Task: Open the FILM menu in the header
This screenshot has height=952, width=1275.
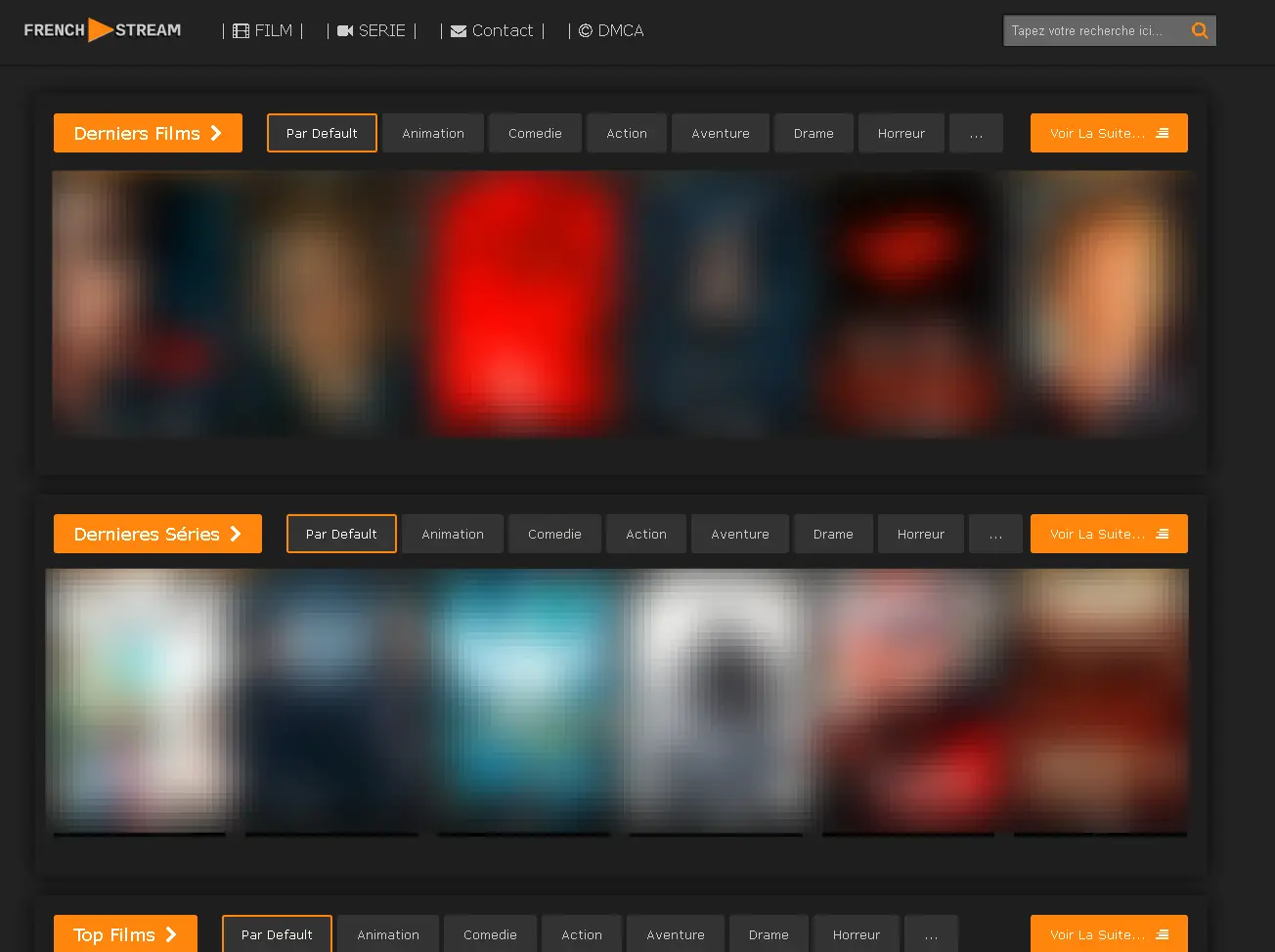Action: point(263,30)
